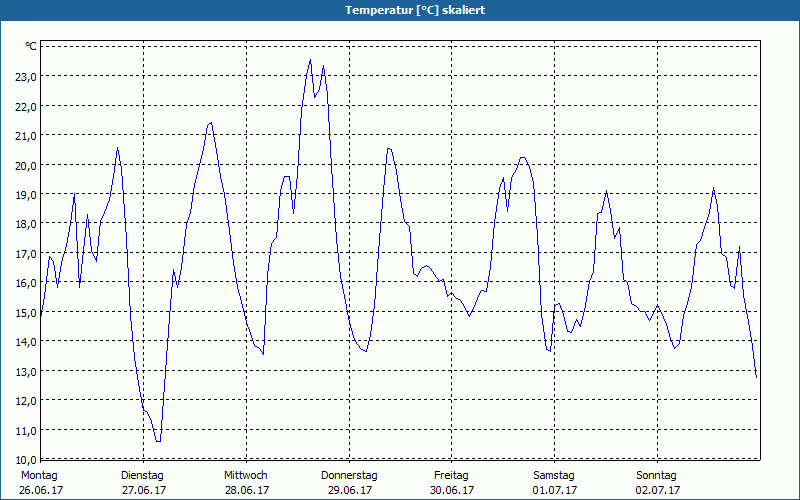Click the 17,0 y-axis label
The height and width of the screenshot is (500, 800).
(x=25, y=254)
